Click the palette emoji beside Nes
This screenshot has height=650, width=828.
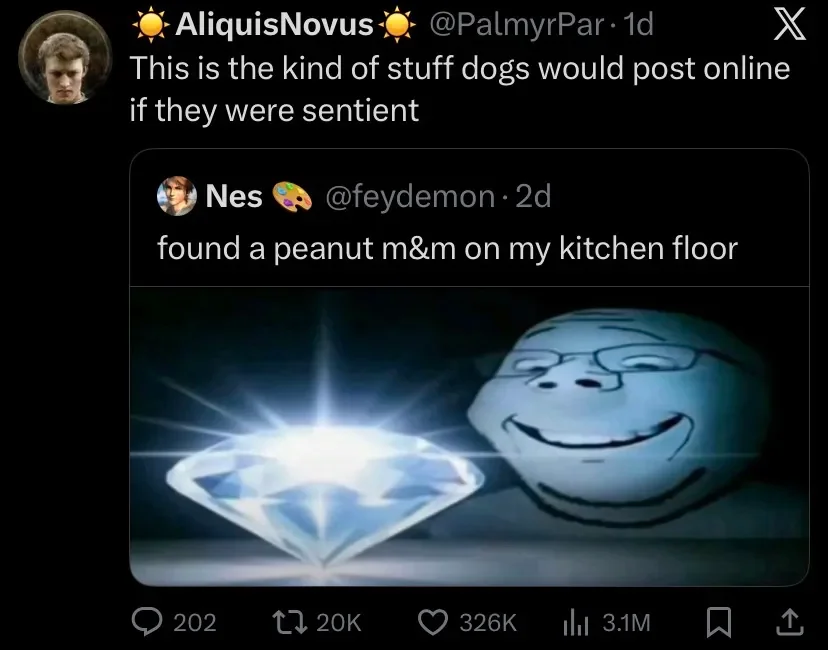(293, 197)
